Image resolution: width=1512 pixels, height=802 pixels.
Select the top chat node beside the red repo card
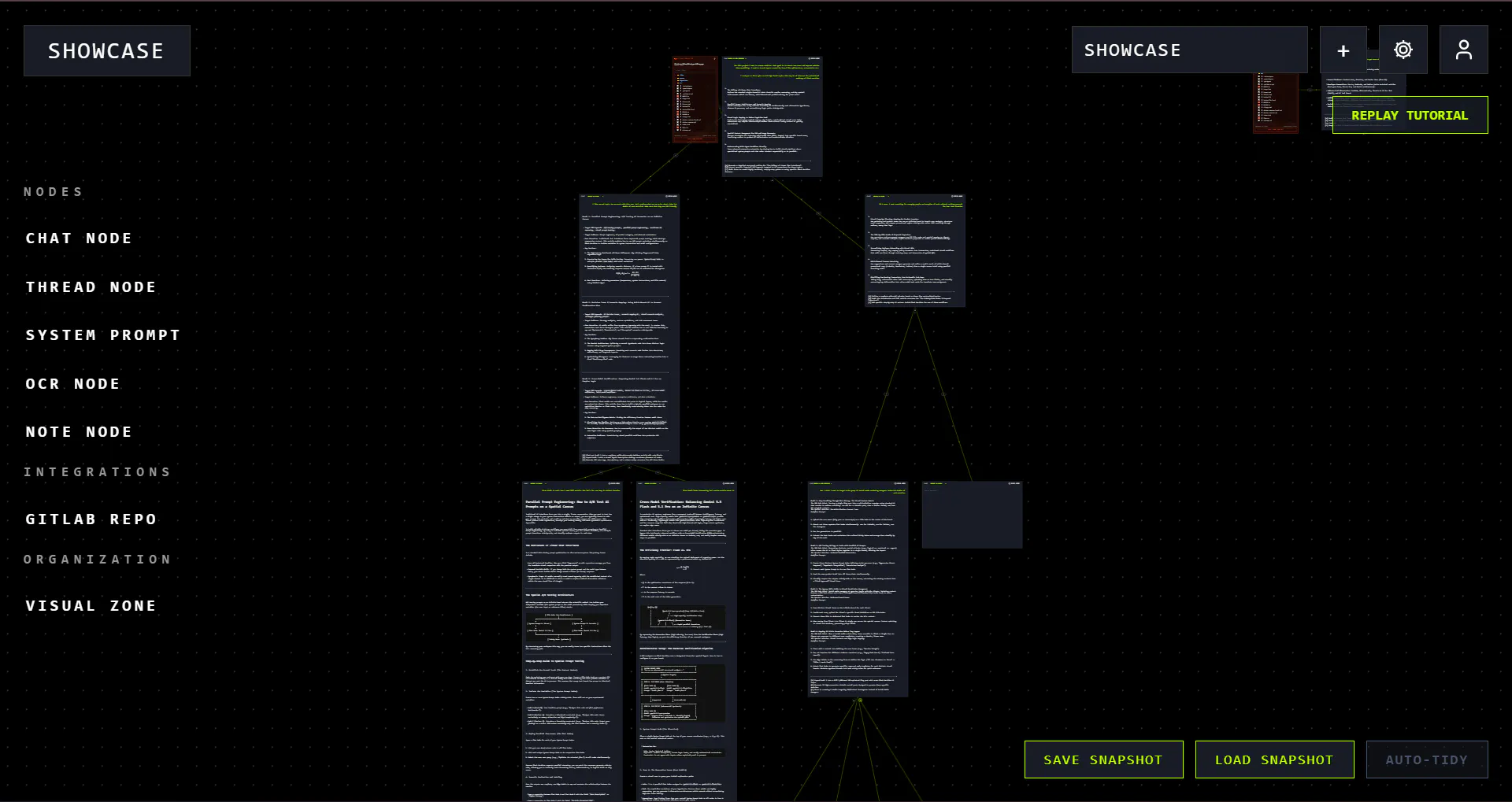pyautogui.click(x=772, y=116)
